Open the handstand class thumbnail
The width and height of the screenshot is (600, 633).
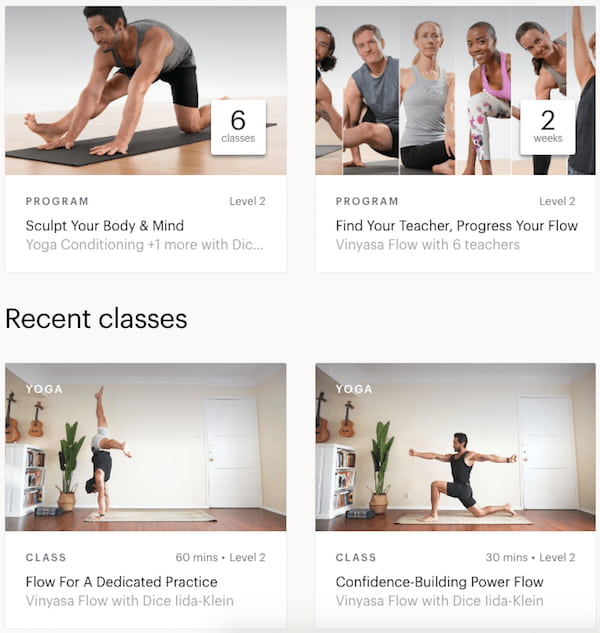145,447
